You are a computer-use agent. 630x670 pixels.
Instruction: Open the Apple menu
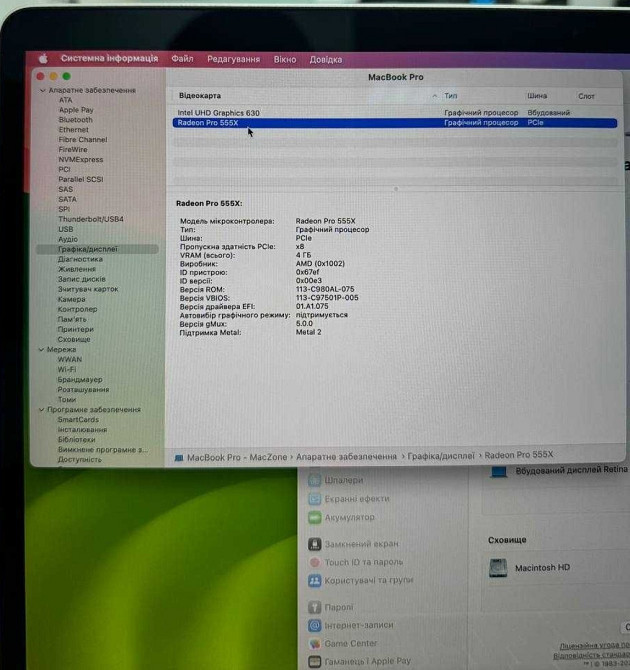coord(43,59)
